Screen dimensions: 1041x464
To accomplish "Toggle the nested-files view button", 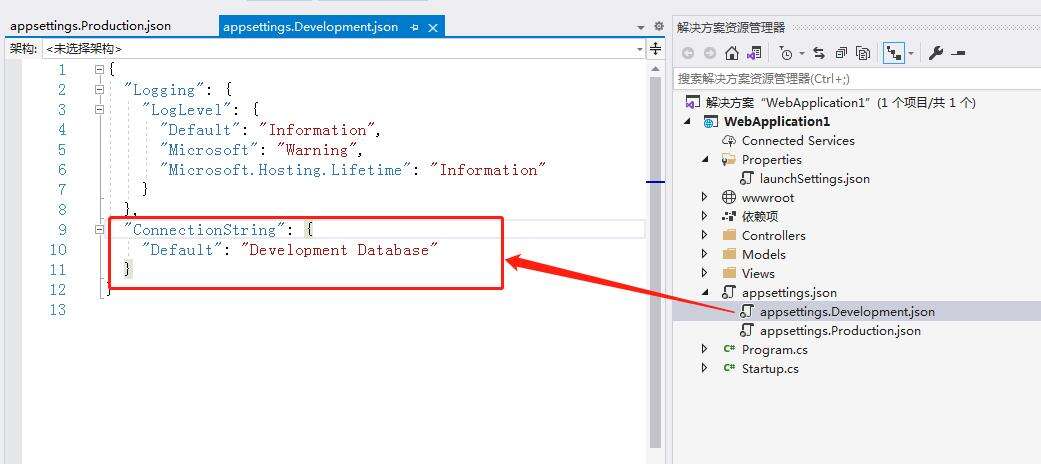I will click(x=892, y=53).
